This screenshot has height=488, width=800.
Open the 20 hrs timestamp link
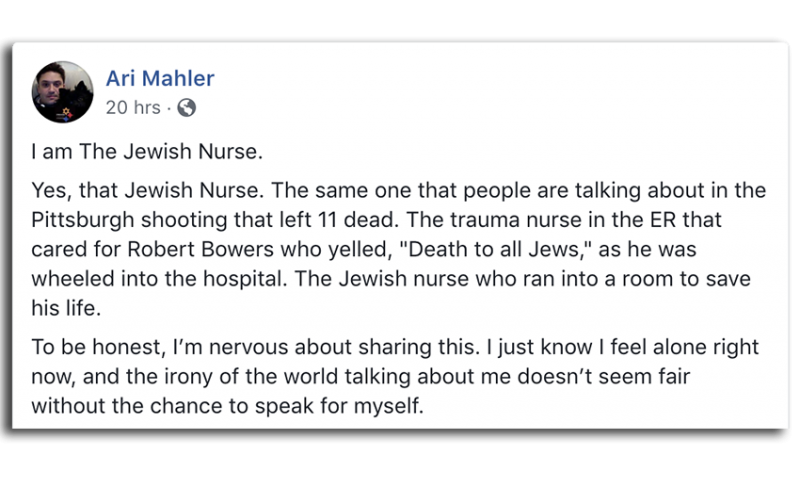(x=133, y=108)
